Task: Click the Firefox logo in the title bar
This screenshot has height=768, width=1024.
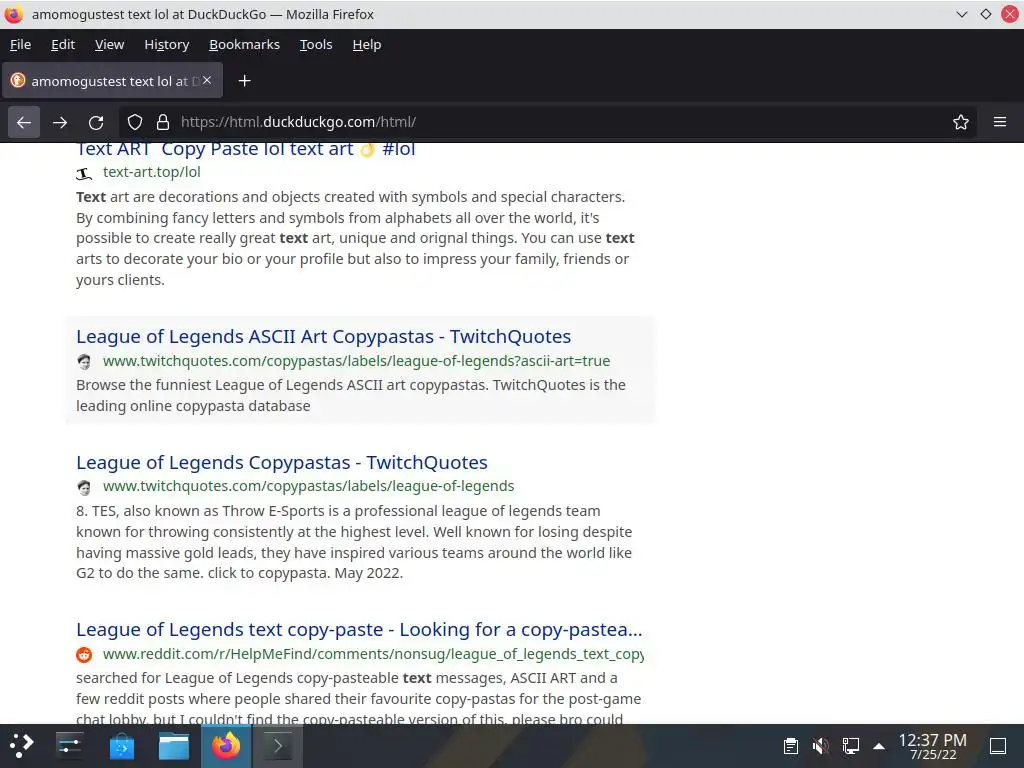Action: coord(14,14)
